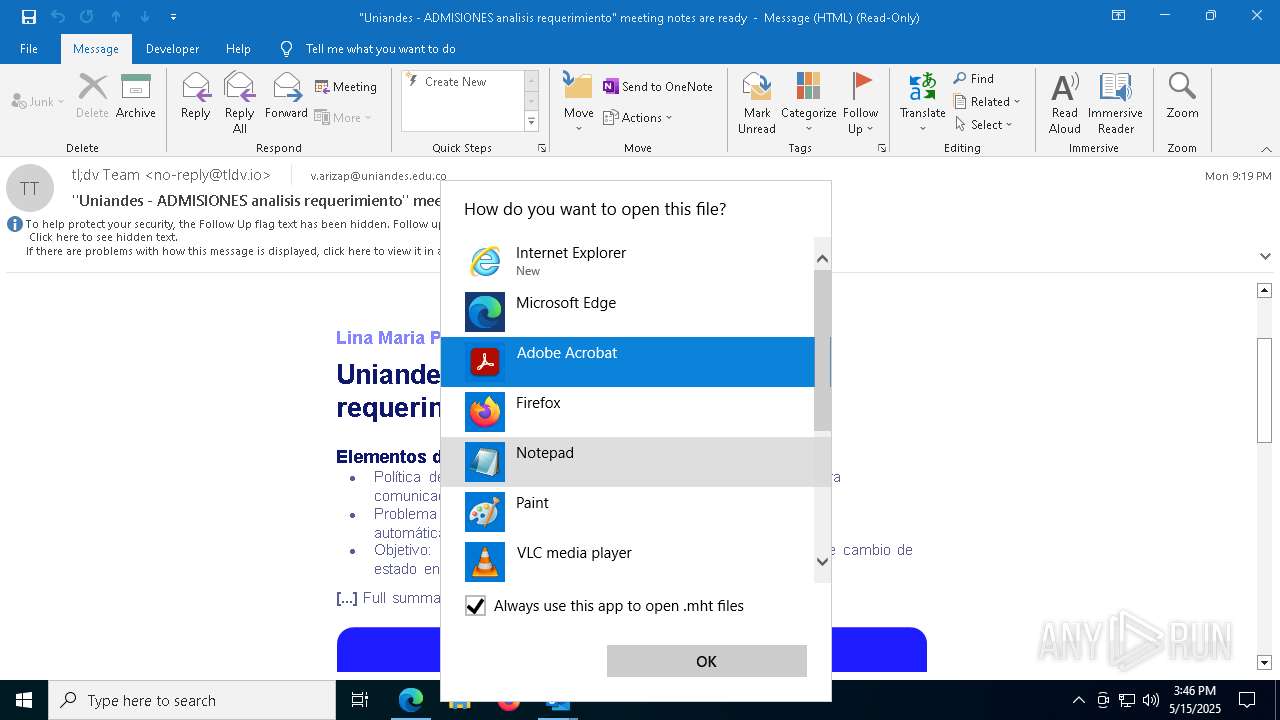This screenshot has height=720, width=1280.
Task: Reply to the sender
Action: (196, 97)
